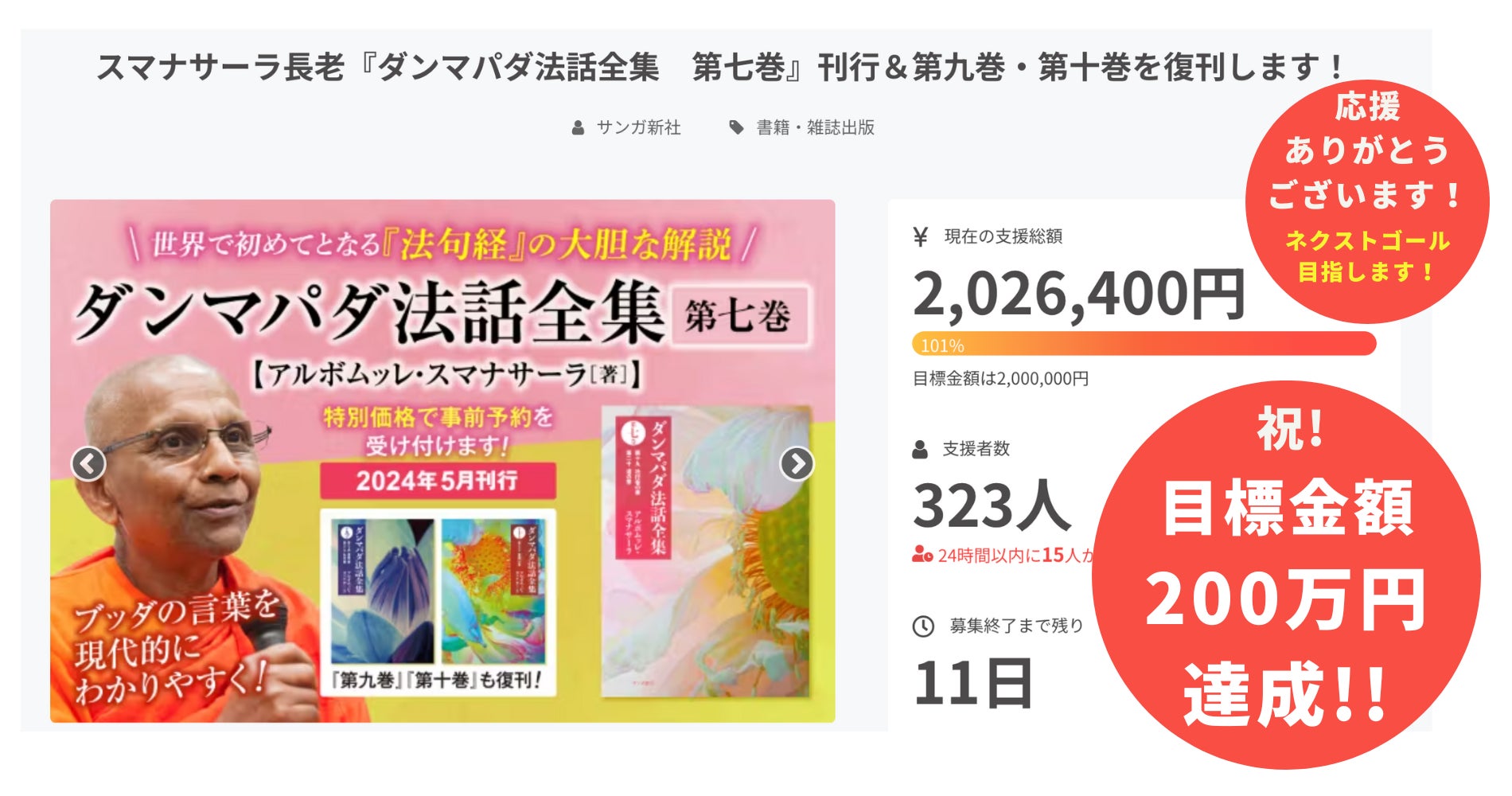This screenshot has width=1512, height=796.
Task: Click the yen icon next to 現在の支援総額
Action: [921, 236]
